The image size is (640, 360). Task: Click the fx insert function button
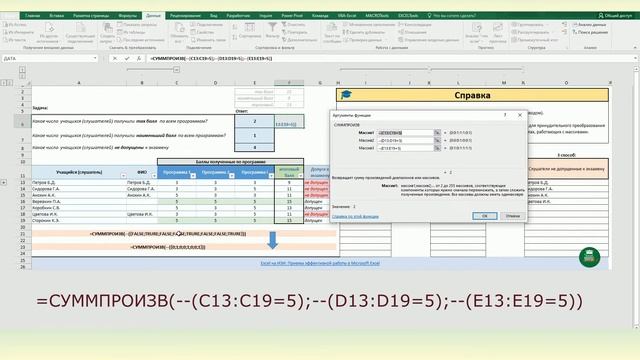139,58
